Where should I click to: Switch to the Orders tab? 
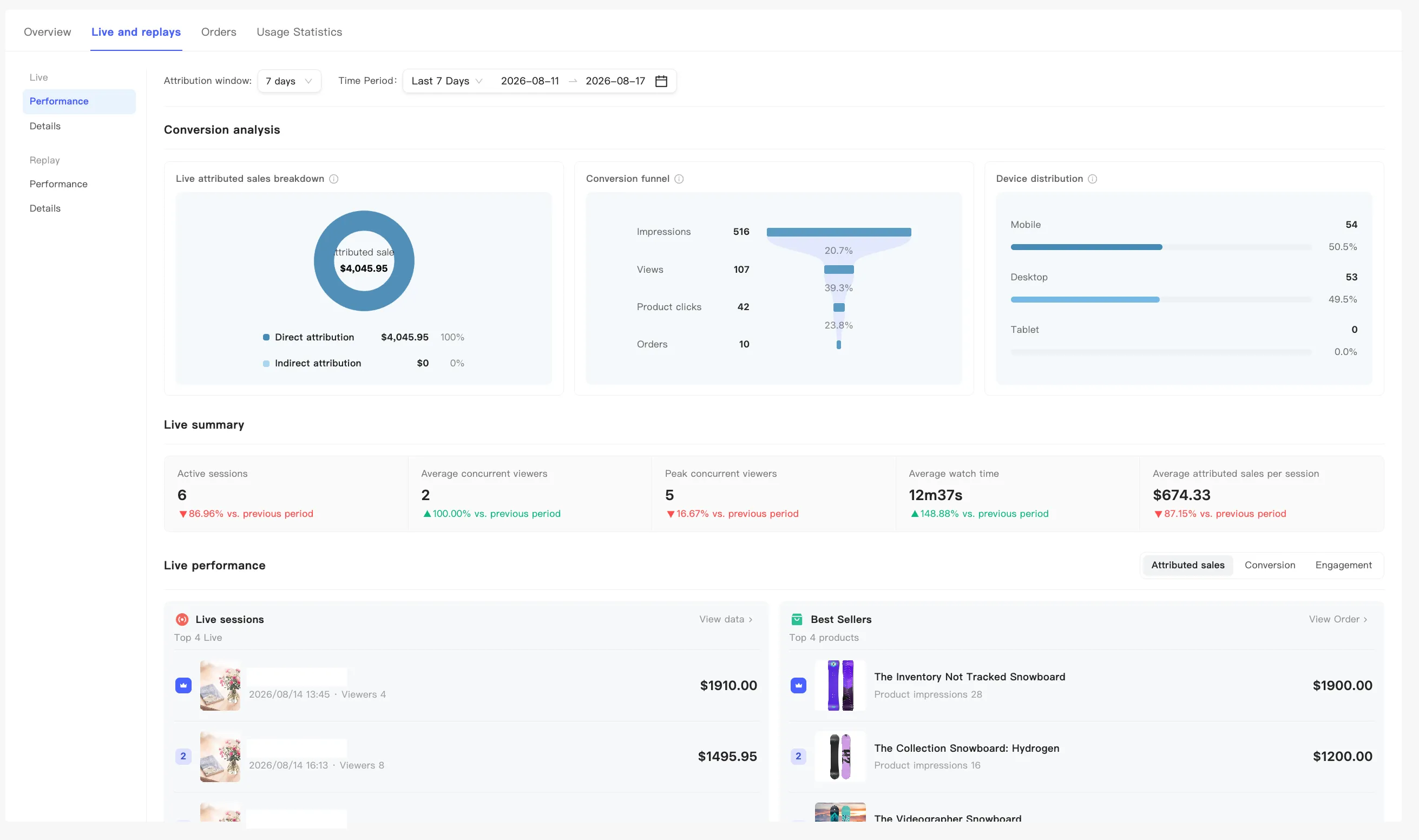coord(219,32)
